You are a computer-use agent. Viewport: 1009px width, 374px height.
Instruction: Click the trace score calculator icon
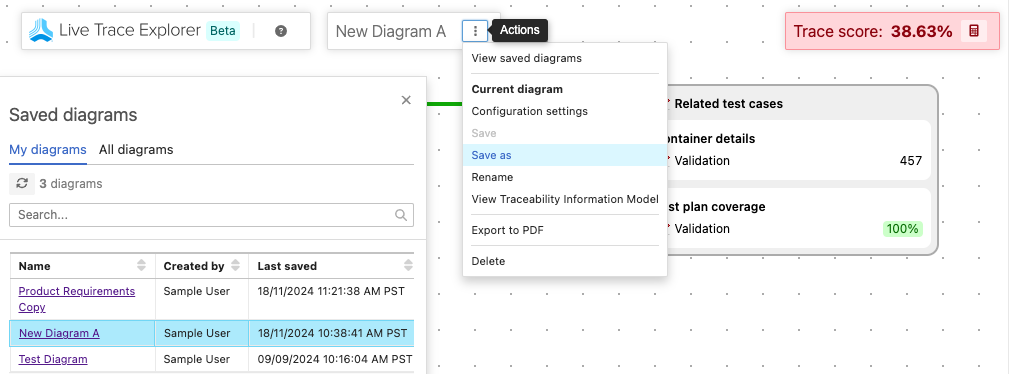click(x=974, y=31)
